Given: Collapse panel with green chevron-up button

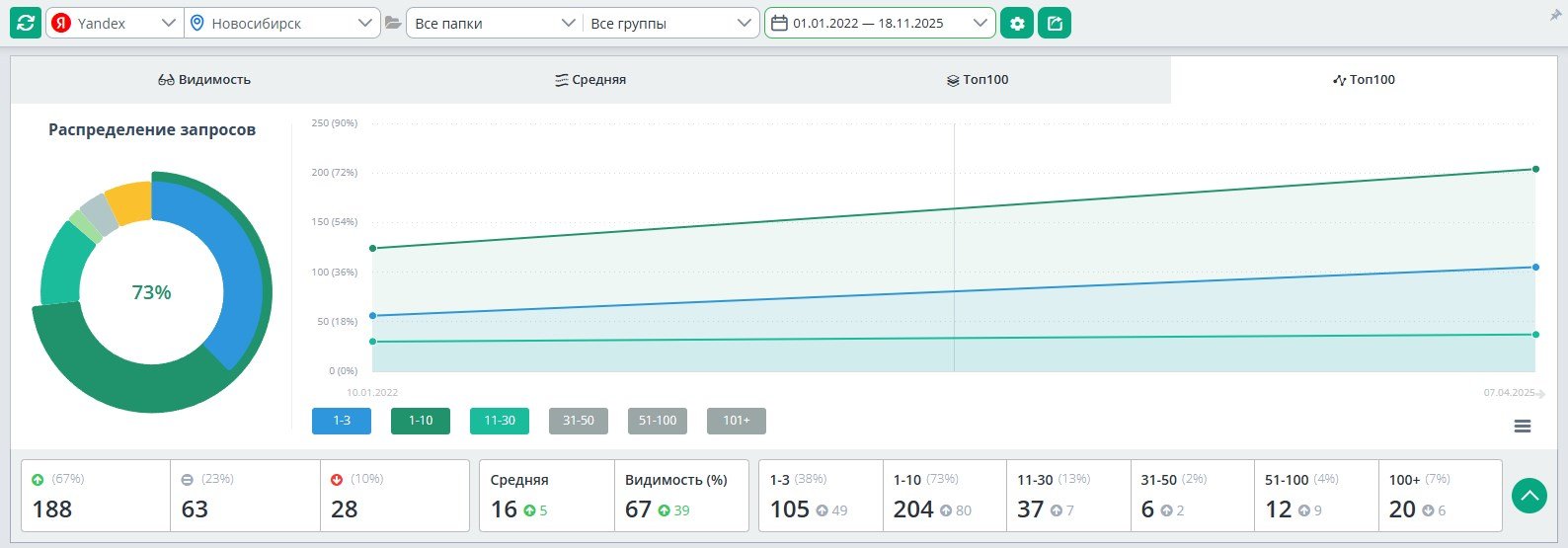Looking at the screenshot, I should 1529,495.
